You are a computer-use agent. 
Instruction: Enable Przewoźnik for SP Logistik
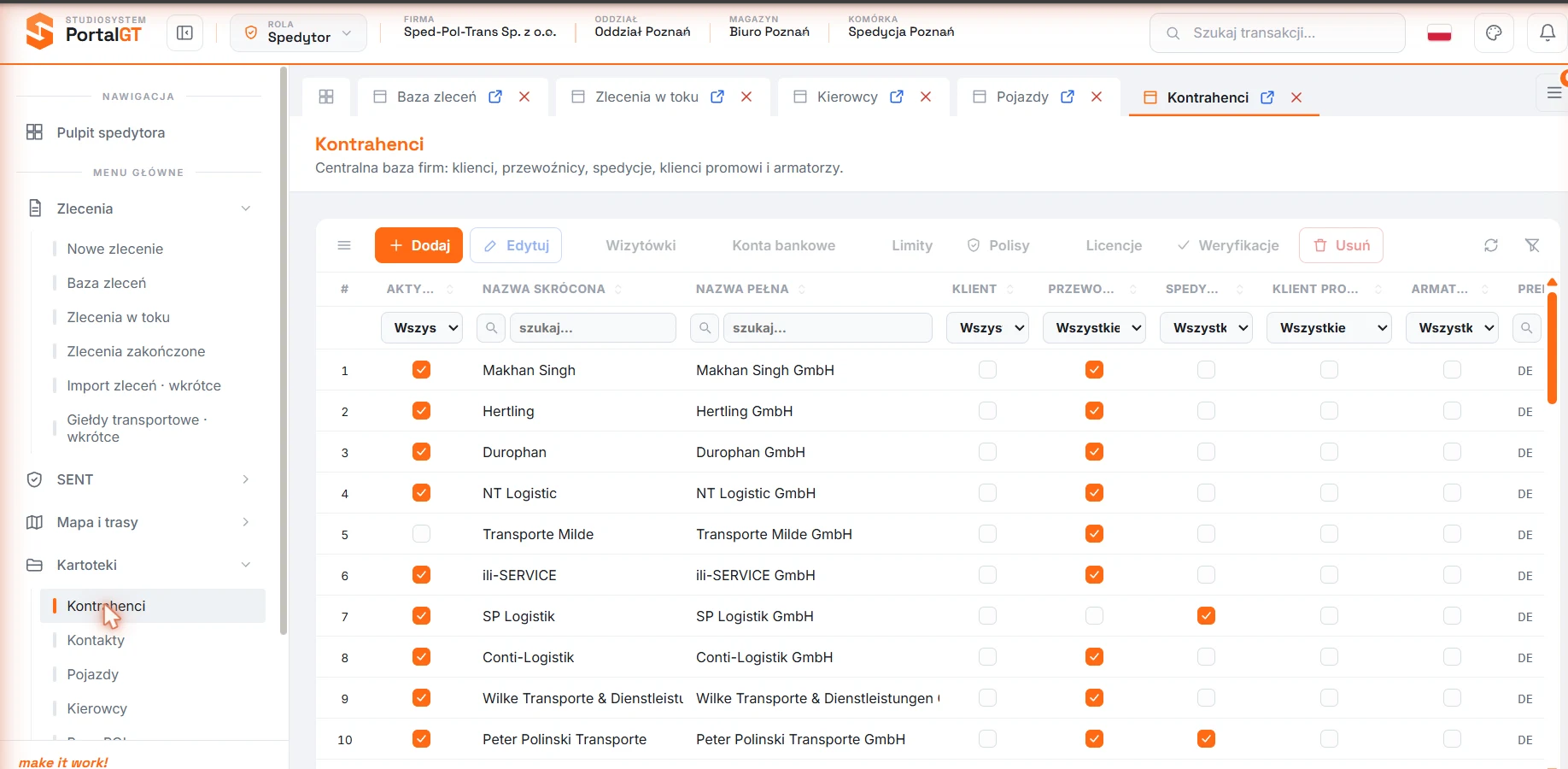pos(1094,616)
